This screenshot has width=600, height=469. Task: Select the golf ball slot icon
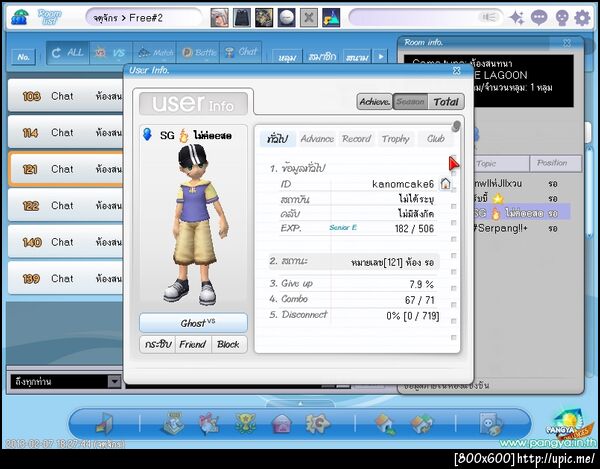click(286, 18)
